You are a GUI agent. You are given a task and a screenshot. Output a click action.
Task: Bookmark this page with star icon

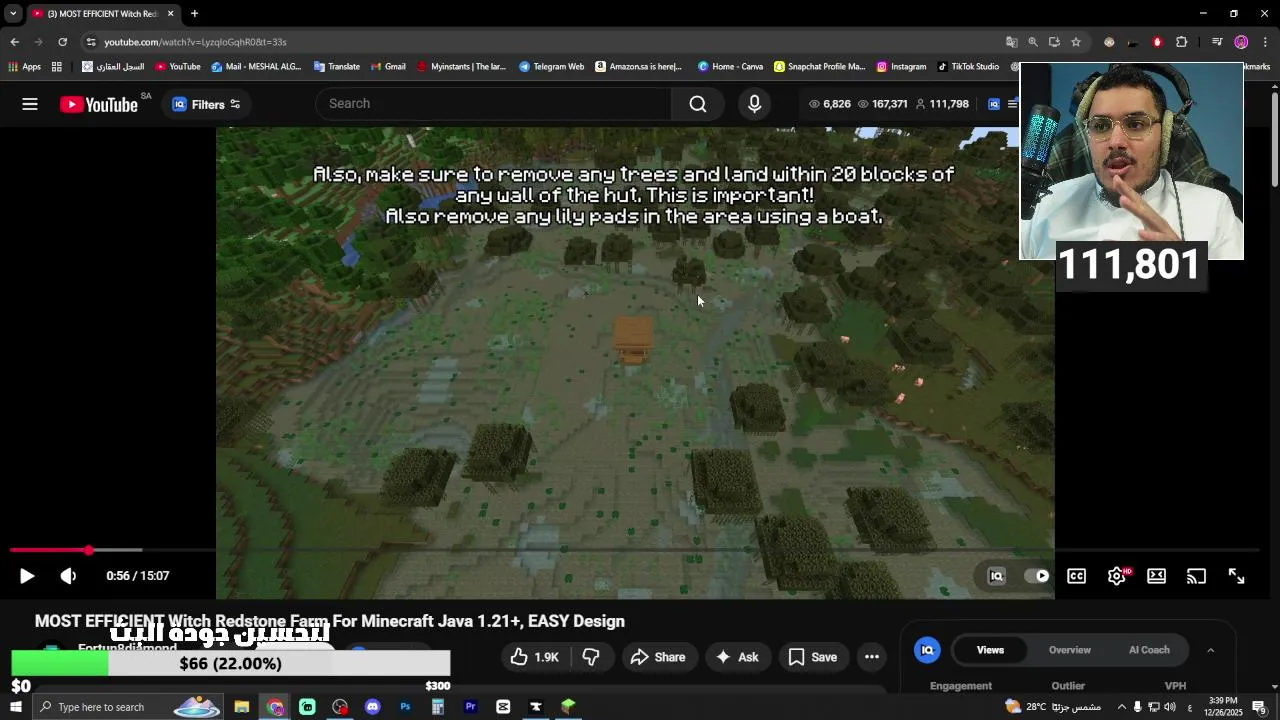1076,42
